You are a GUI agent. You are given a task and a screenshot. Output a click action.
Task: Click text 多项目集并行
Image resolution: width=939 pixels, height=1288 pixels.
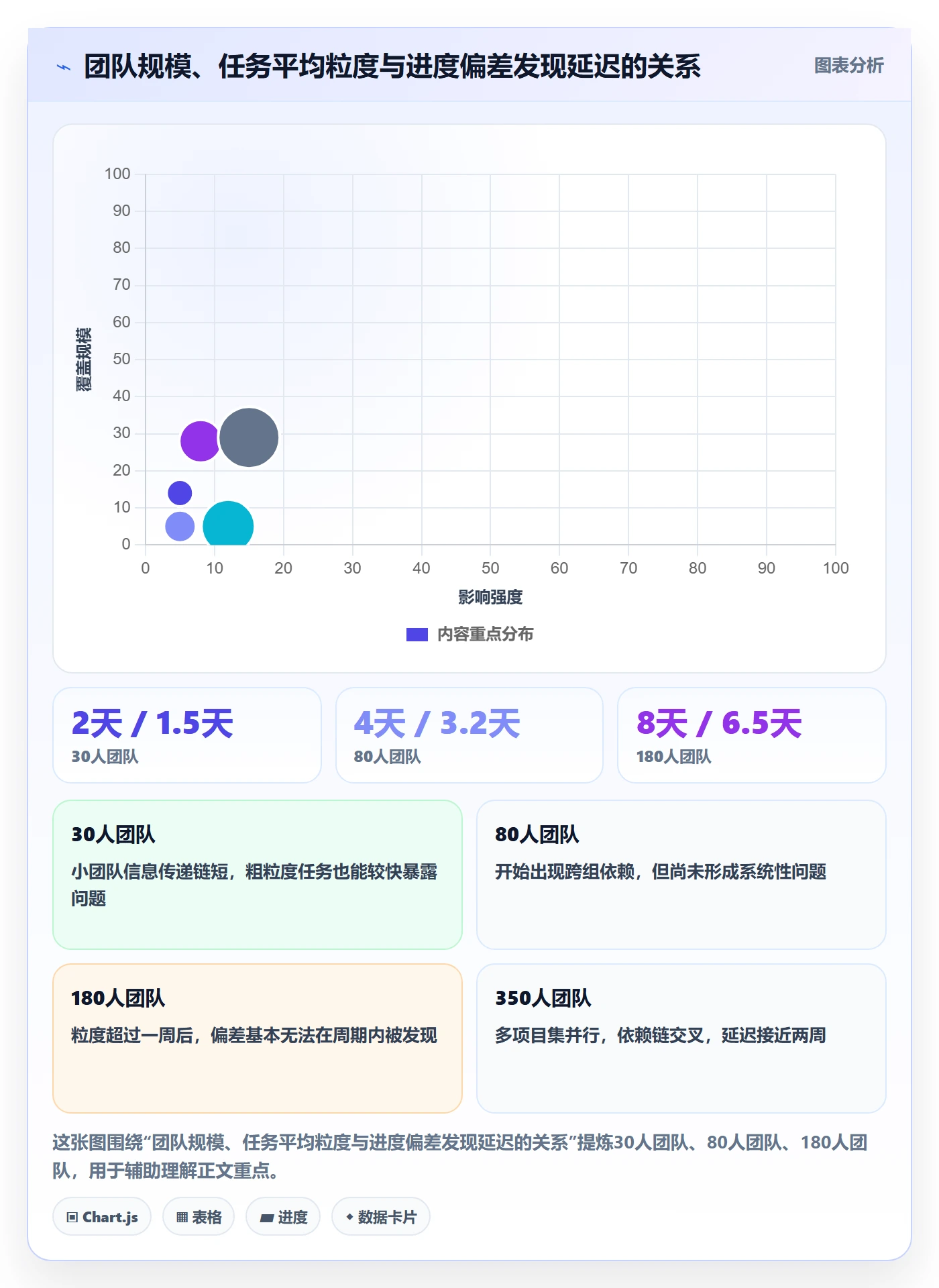click(547, 1035)
